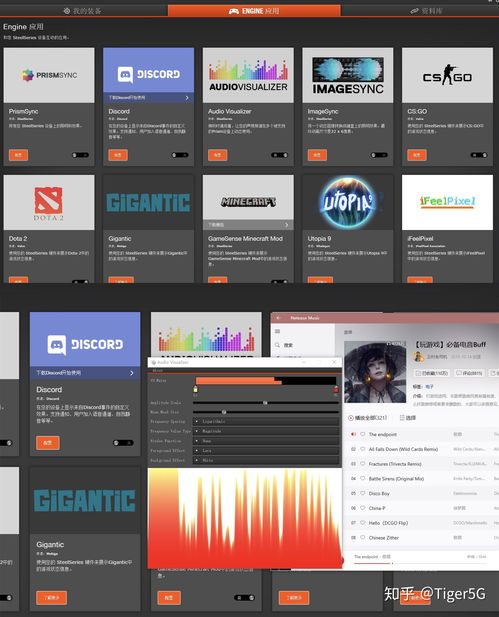Switch to the My Gear tab

pos(83,11)
